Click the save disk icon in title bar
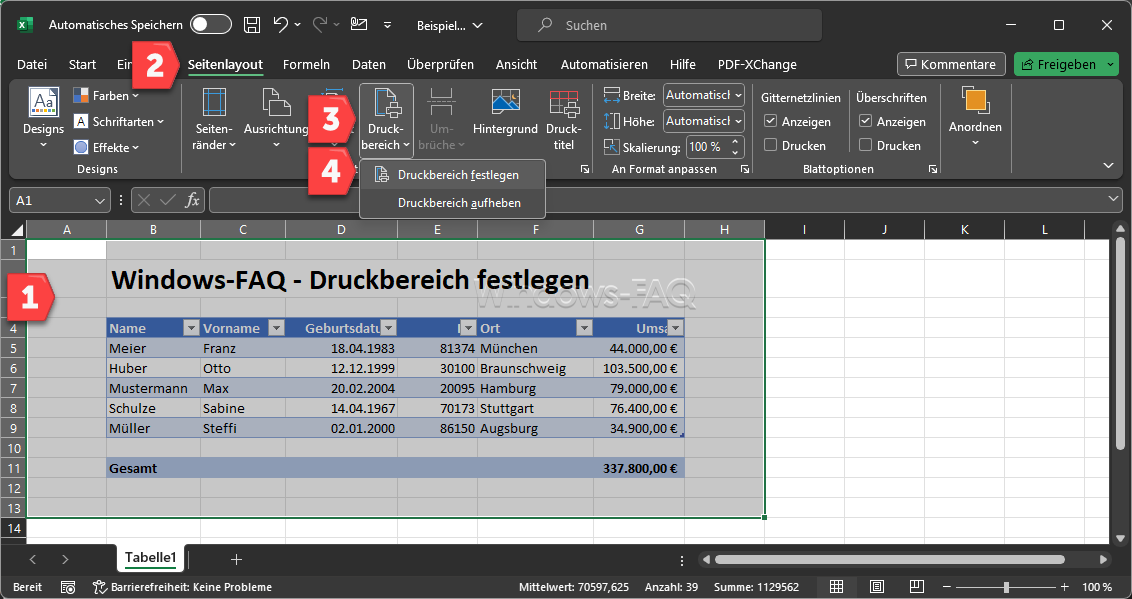1132x599 pixels. (x=253, y=25)
